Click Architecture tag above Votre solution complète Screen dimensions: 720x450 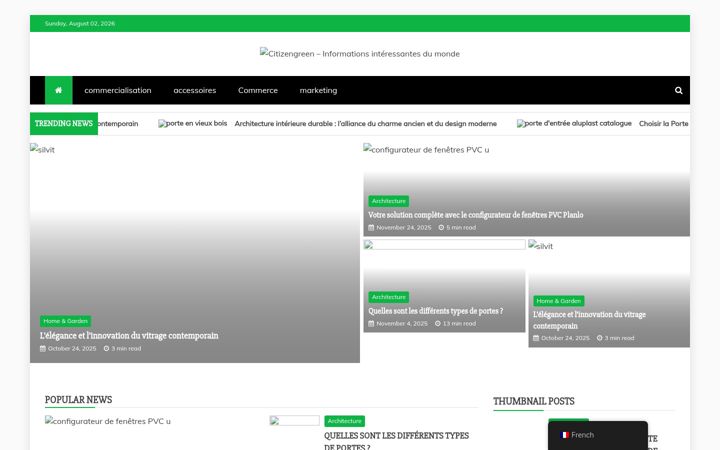(x=388, y=201)
